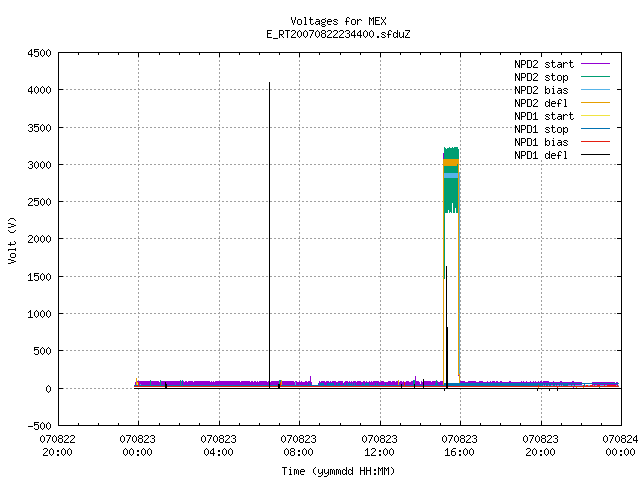Click the 'NPD1 bias' legend label

[541, 142]
